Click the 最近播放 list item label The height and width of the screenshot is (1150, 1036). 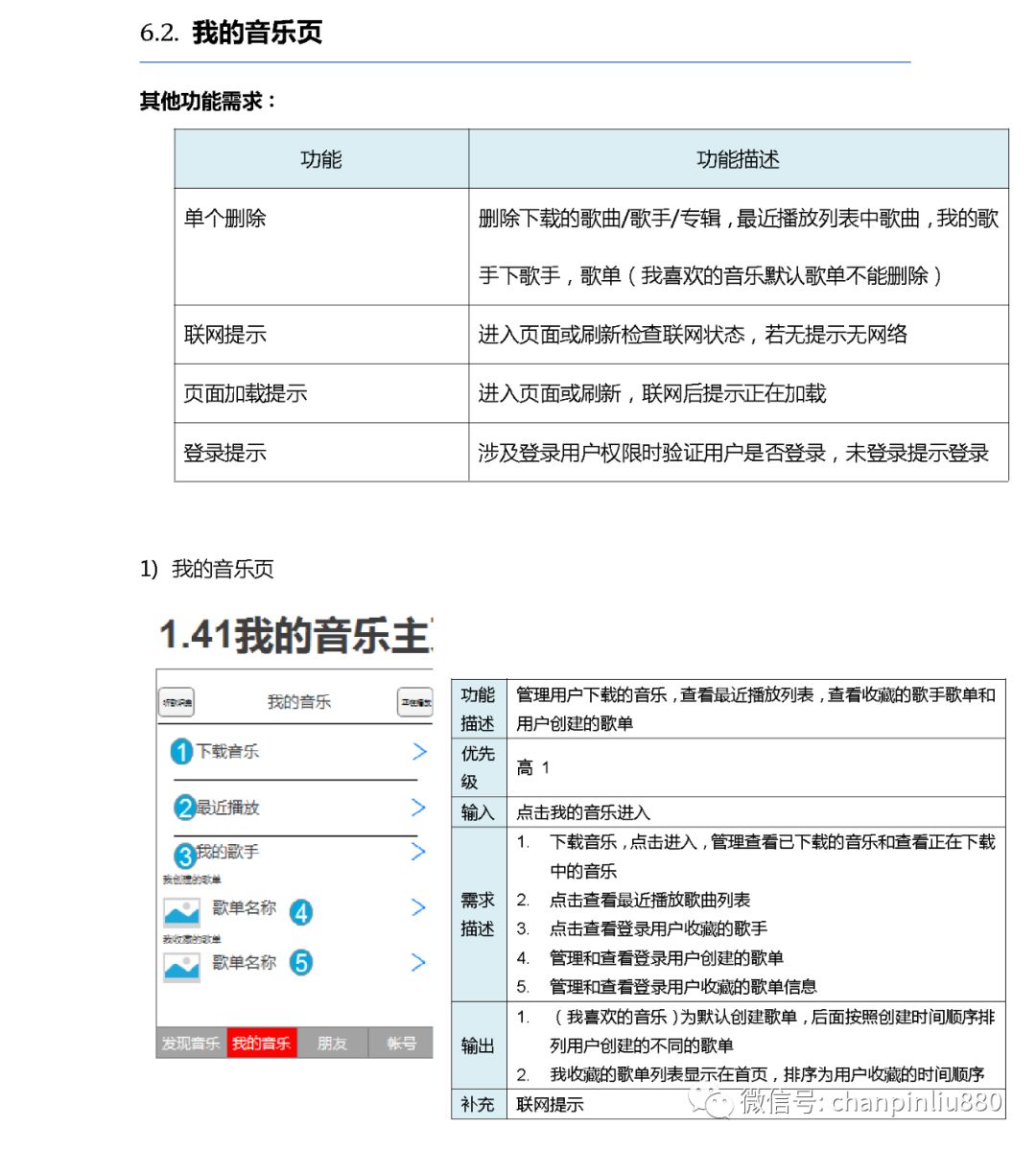coord(227,808)
